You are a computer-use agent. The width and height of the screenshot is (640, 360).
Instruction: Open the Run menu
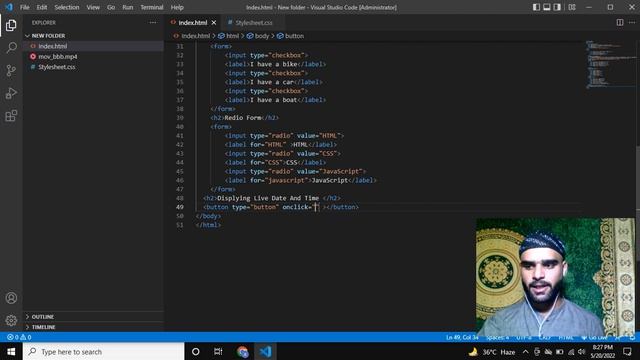128,7
